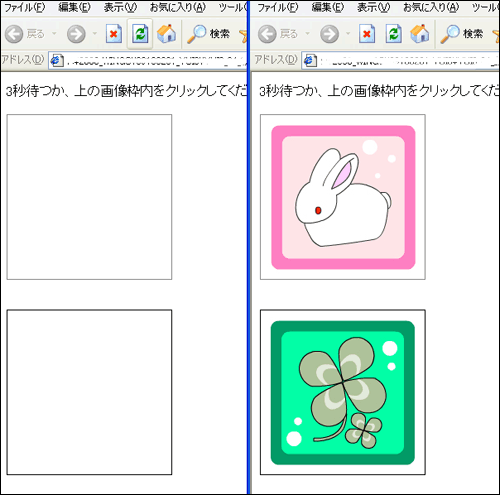Click 戻る label in right window toolbar

[x=288, y=34]
